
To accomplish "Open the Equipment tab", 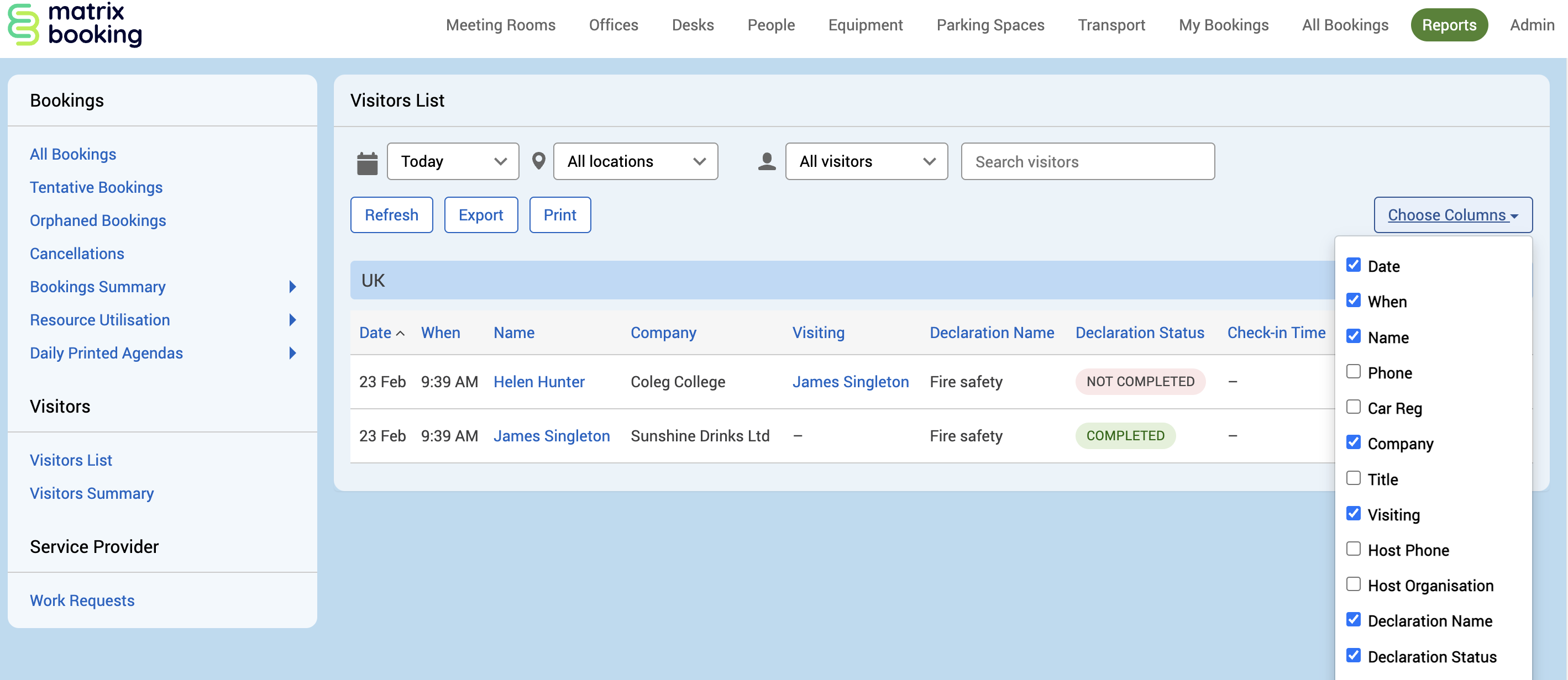I will [x=865, y=25].
